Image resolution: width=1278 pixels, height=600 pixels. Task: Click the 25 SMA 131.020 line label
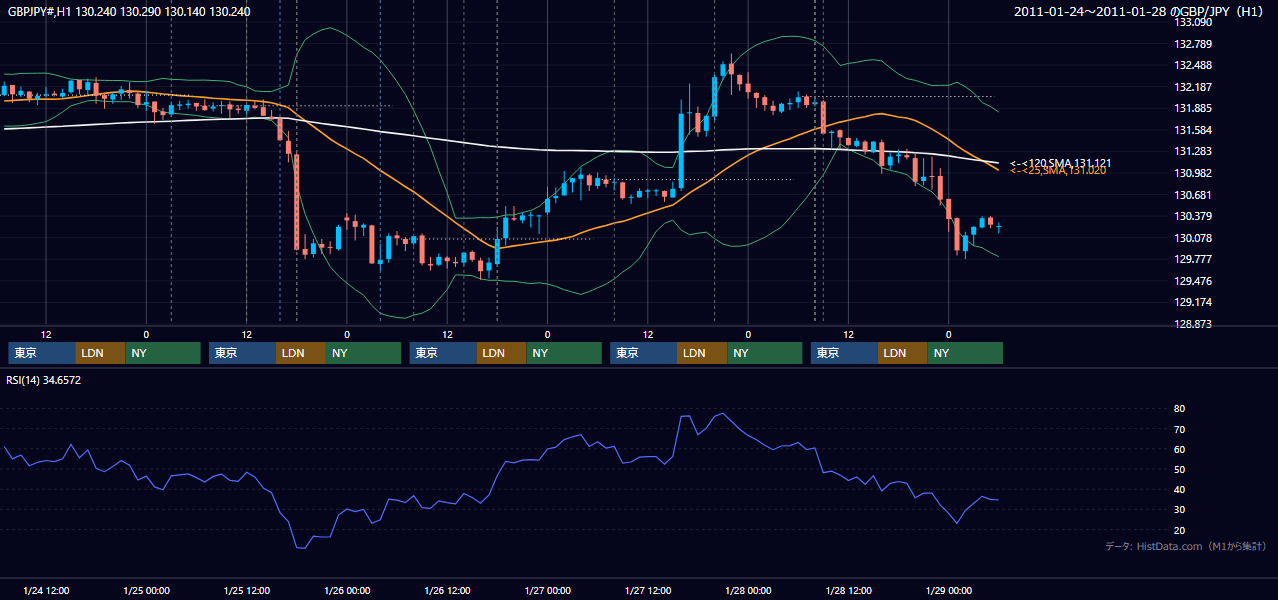click(1058, 171)
